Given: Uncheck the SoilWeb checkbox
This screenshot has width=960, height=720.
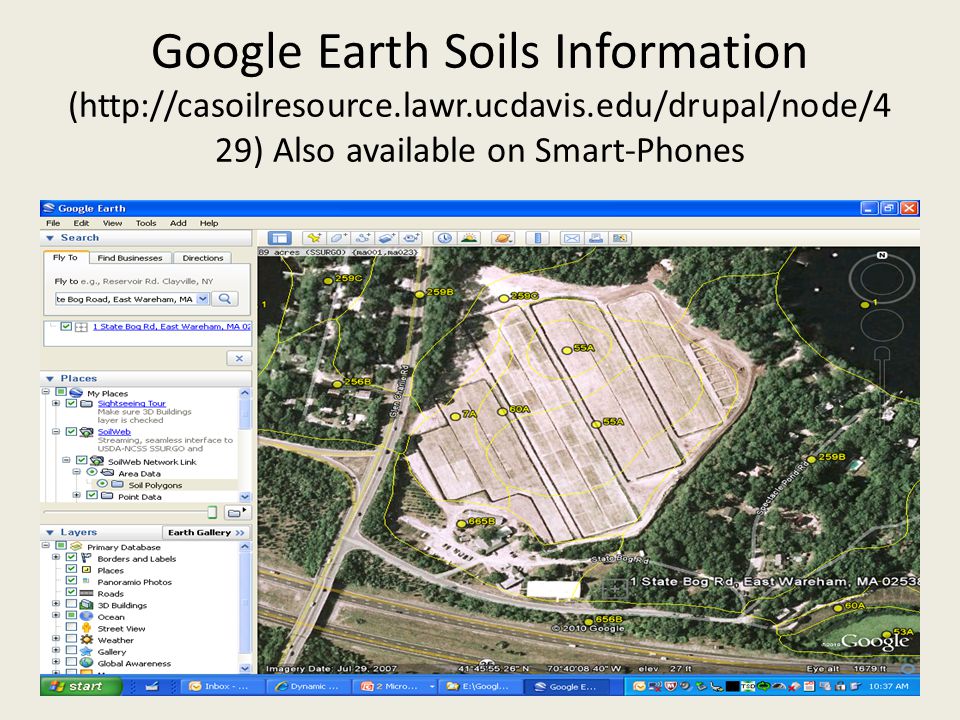Looking at the screenshot, I should [x=72, y=432].
